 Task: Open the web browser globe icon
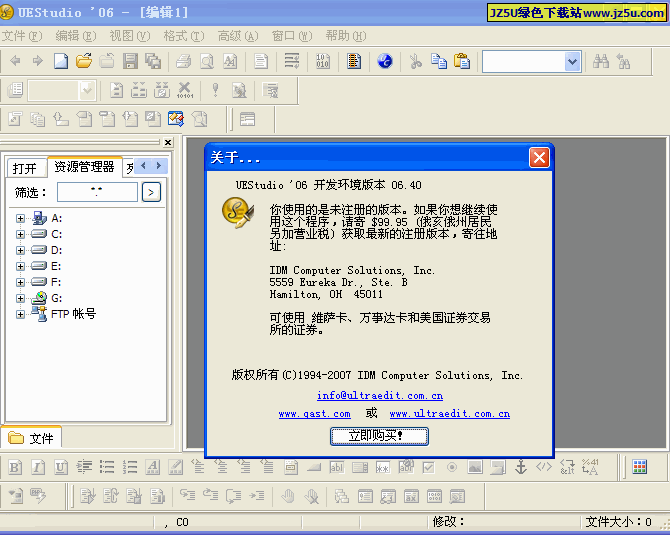[x=385, y=61]
